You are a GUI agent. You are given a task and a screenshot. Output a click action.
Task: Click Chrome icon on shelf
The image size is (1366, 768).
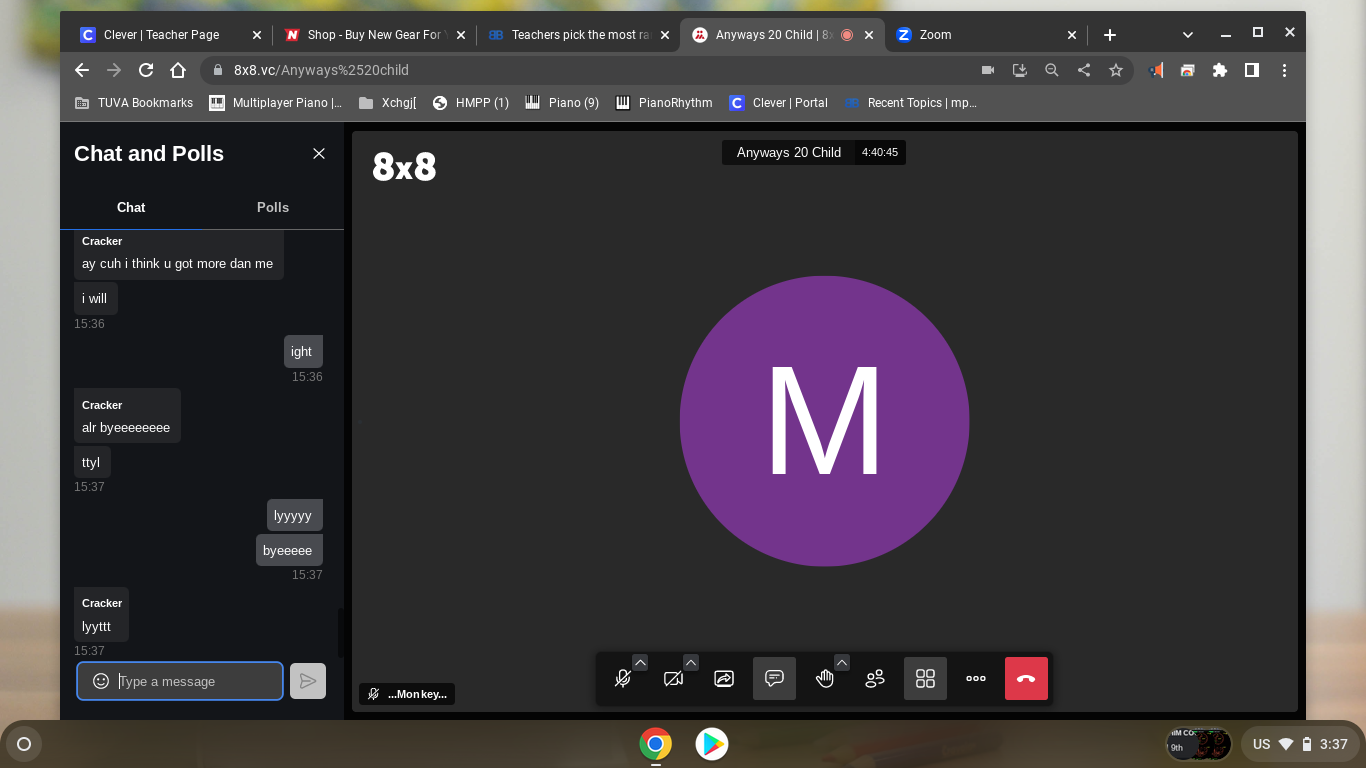click(656, 744)
